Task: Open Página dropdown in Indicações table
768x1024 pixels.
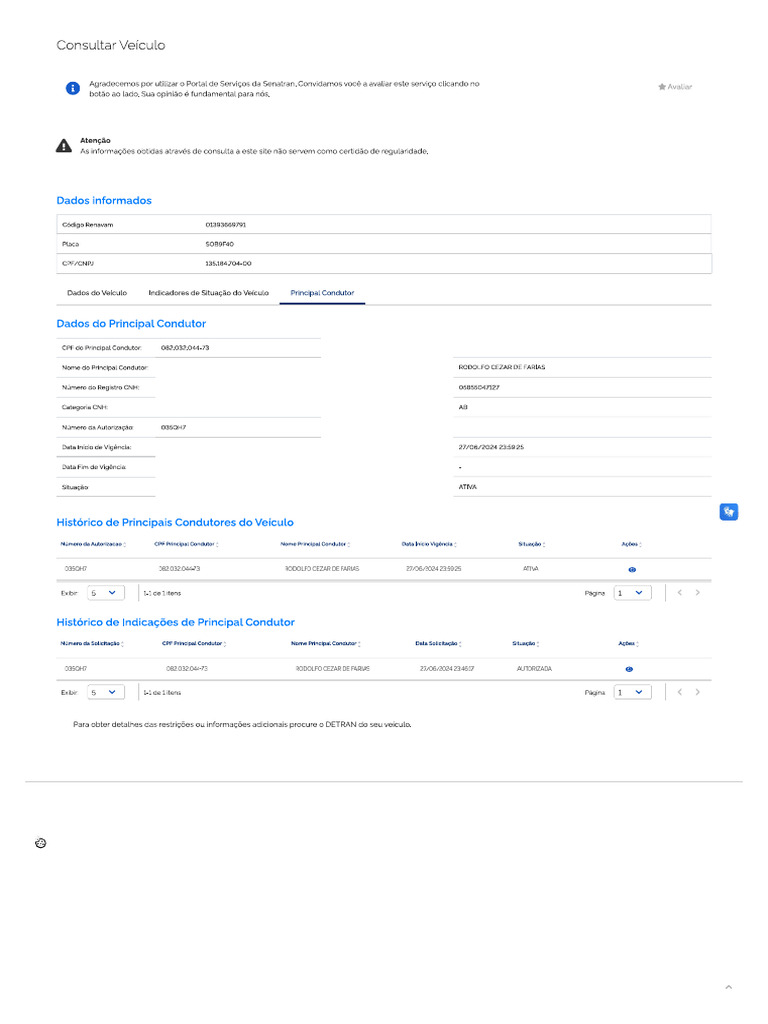Action: tap(633, 692)
